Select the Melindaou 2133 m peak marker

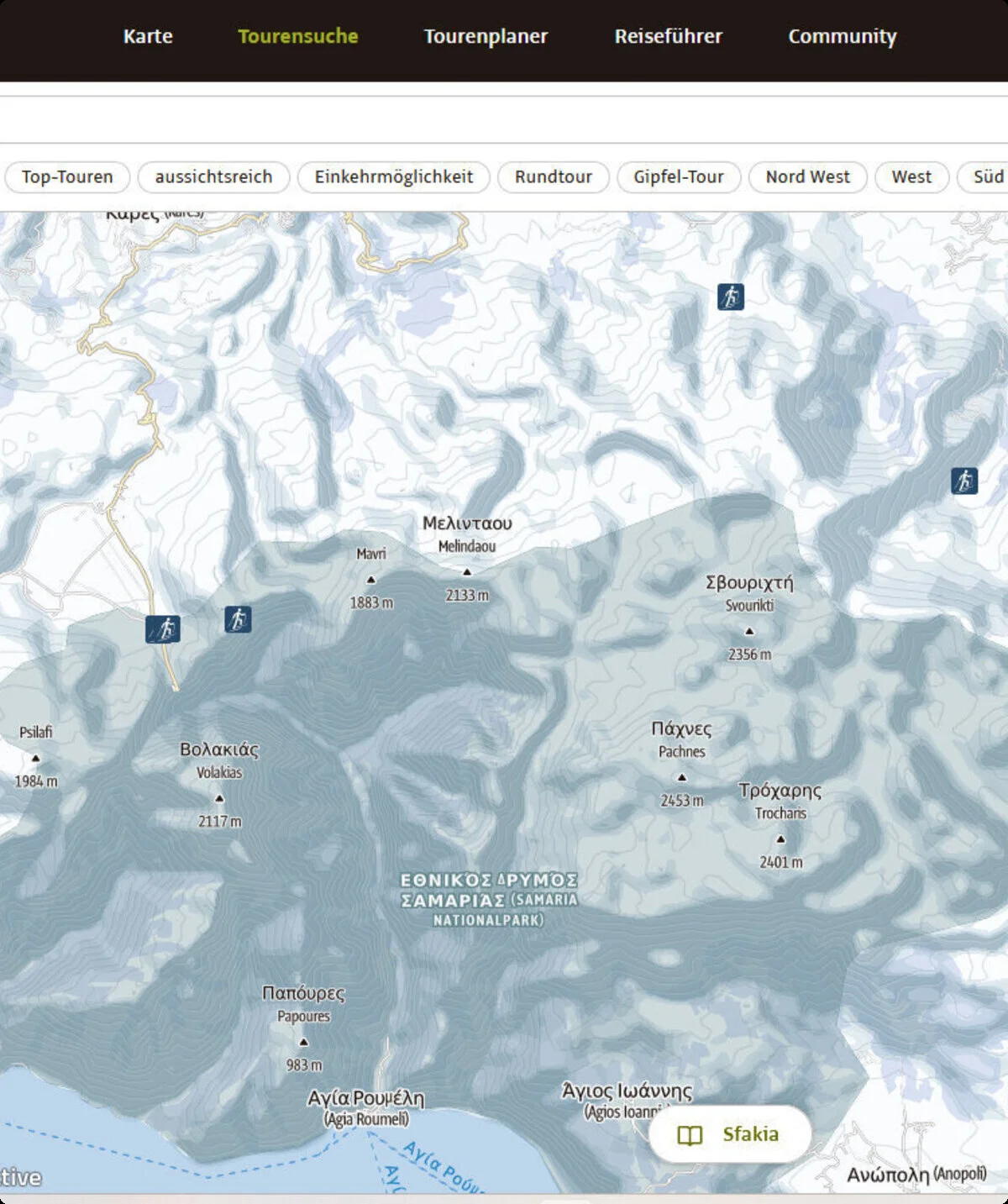[x=467, y=572]
